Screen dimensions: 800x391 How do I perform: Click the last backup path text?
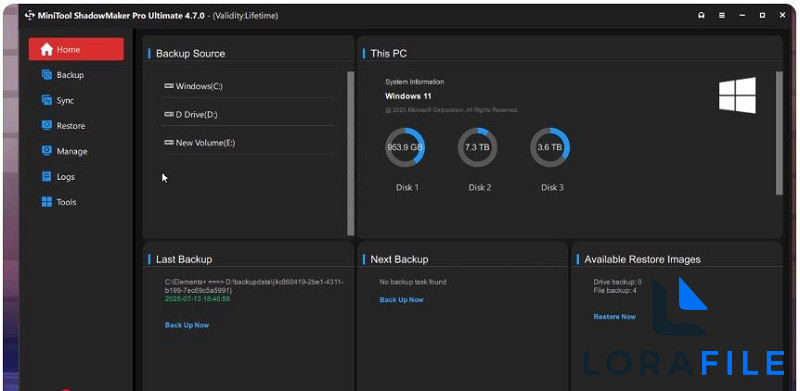point(254,286)
